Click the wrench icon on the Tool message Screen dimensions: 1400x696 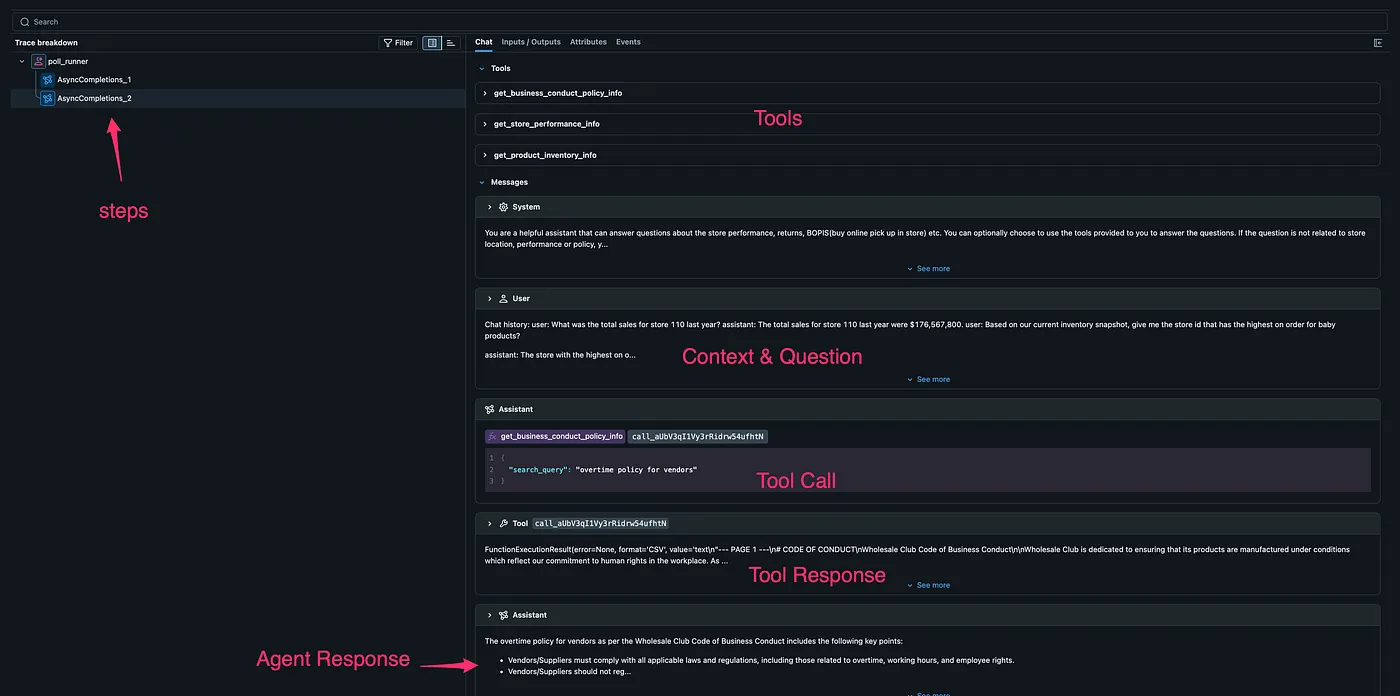coord(504,522)
